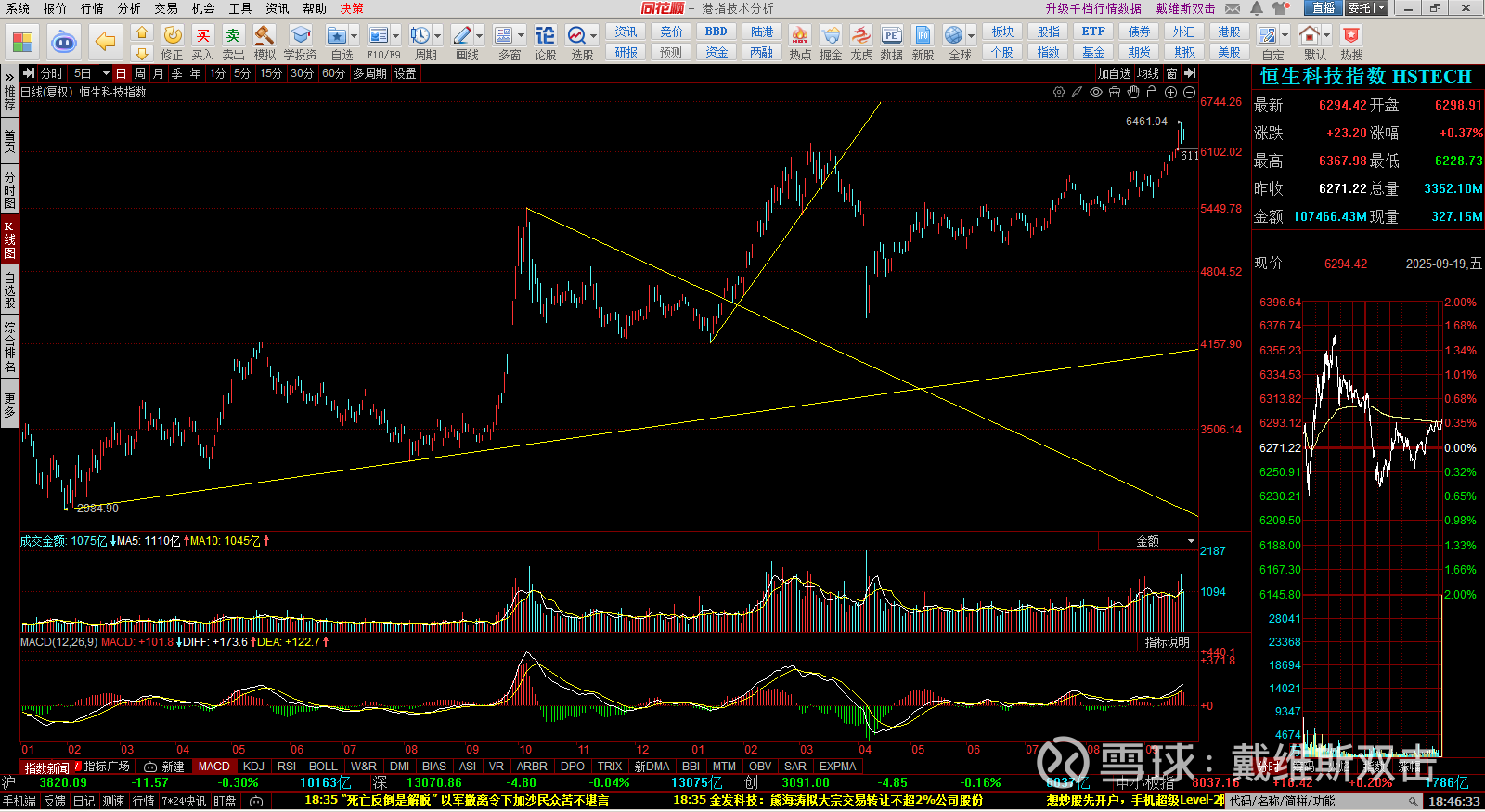Select the 画线 drawing pencil tool
The width and height of the screenshot is (1485, 812).
pos(462,36)
